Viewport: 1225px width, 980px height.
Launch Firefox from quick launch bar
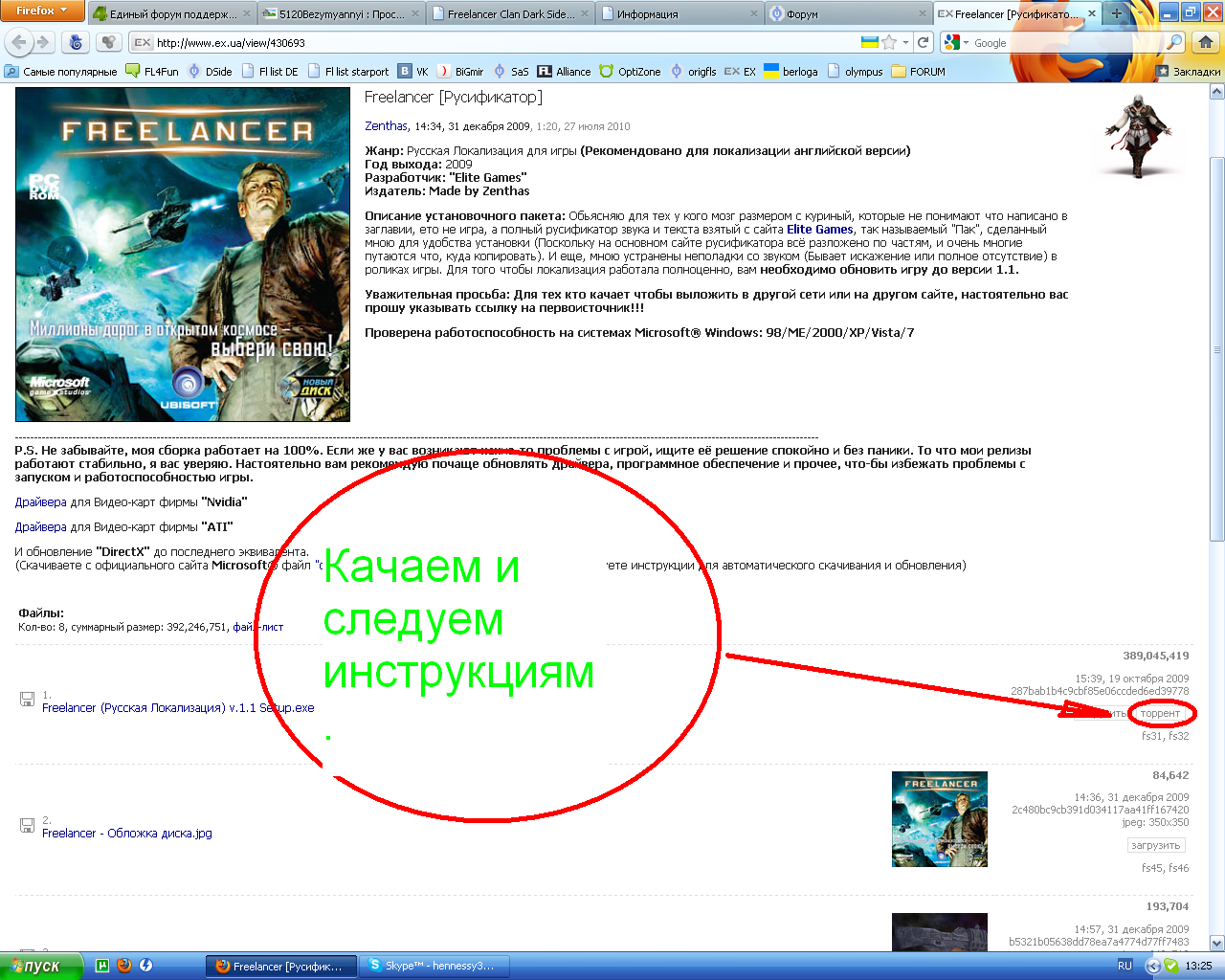coord(123,966)
